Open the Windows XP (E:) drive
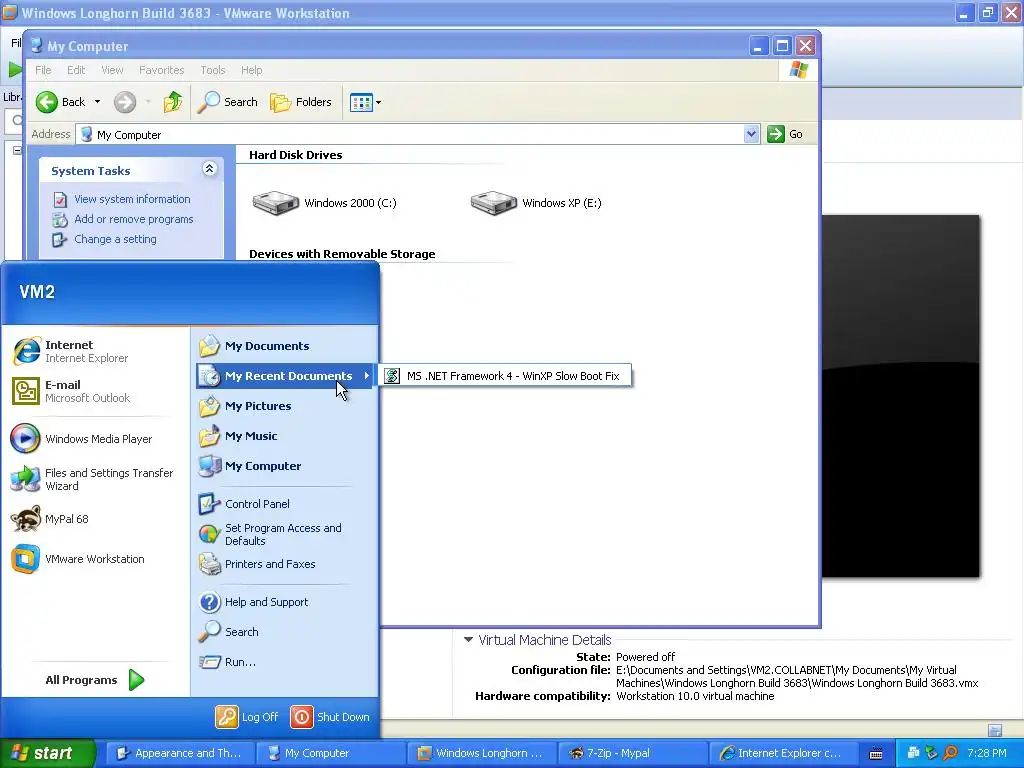The width and height of the screenshot is (1024, 768). [x=536, y=203]
